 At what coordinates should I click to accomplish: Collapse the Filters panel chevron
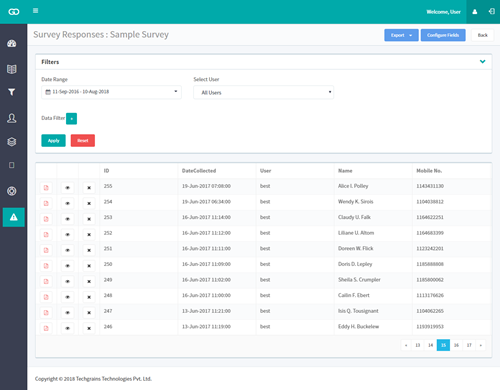(482, 62)
